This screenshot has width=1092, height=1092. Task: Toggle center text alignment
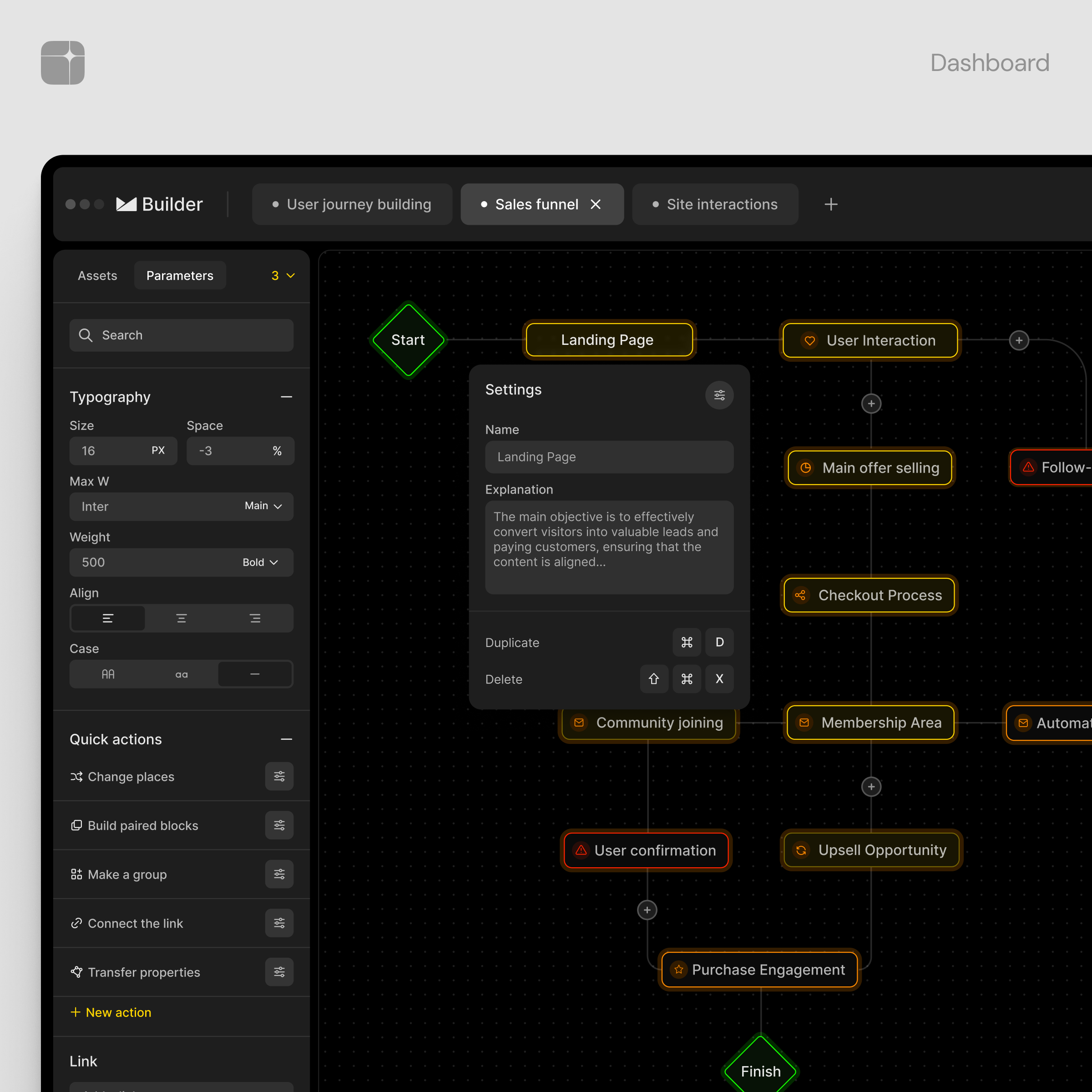(x=181, y=618)
